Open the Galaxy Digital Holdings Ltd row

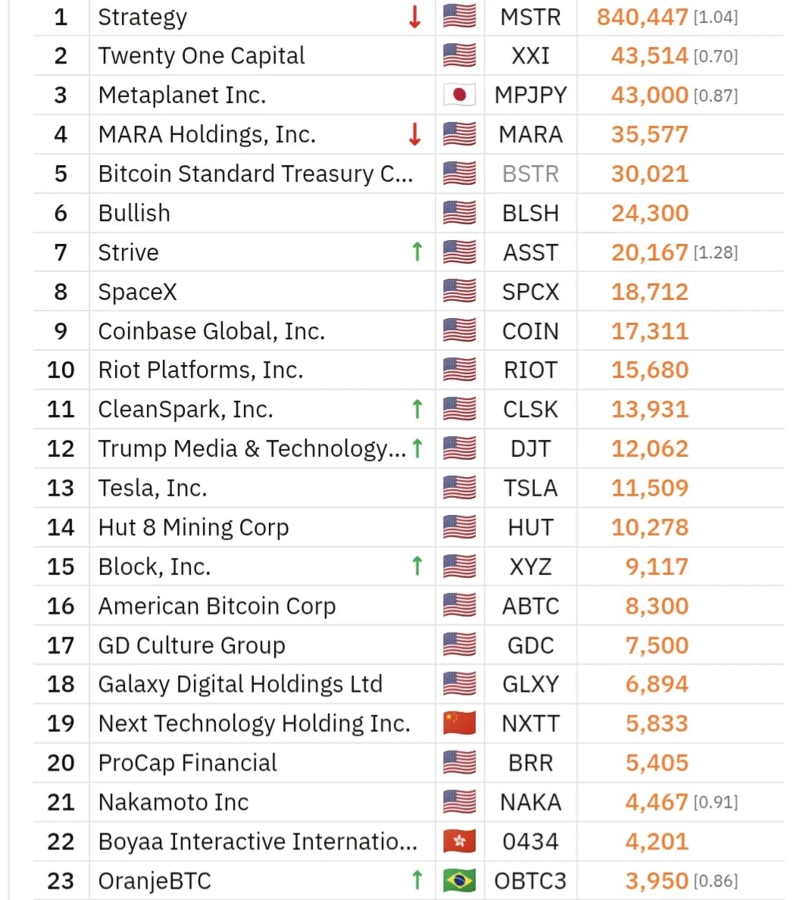tap(408, 684)
